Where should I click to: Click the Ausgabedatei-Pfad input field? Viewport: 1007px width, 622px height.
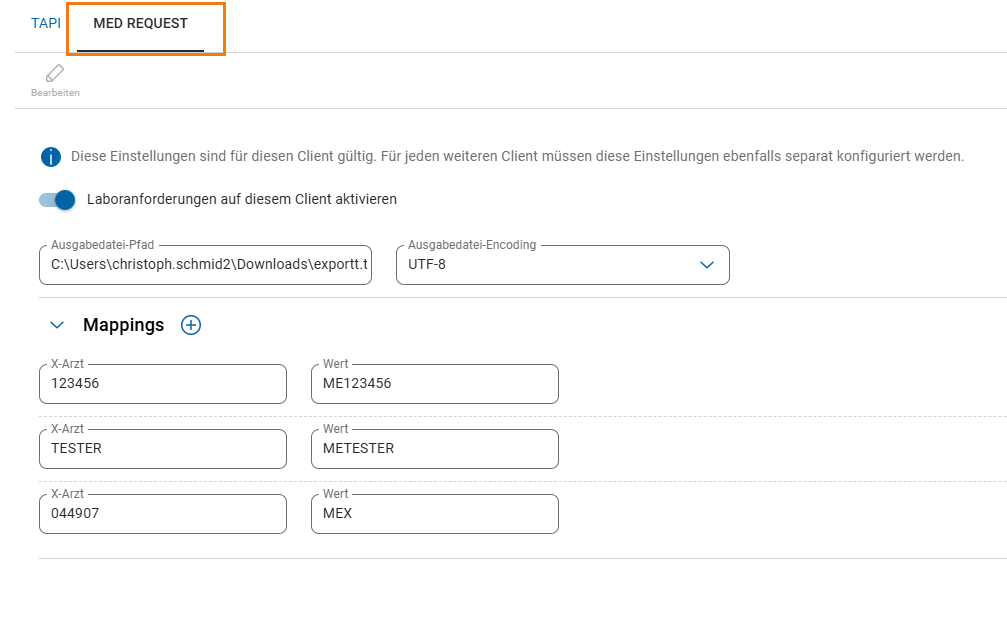(206, 264)
